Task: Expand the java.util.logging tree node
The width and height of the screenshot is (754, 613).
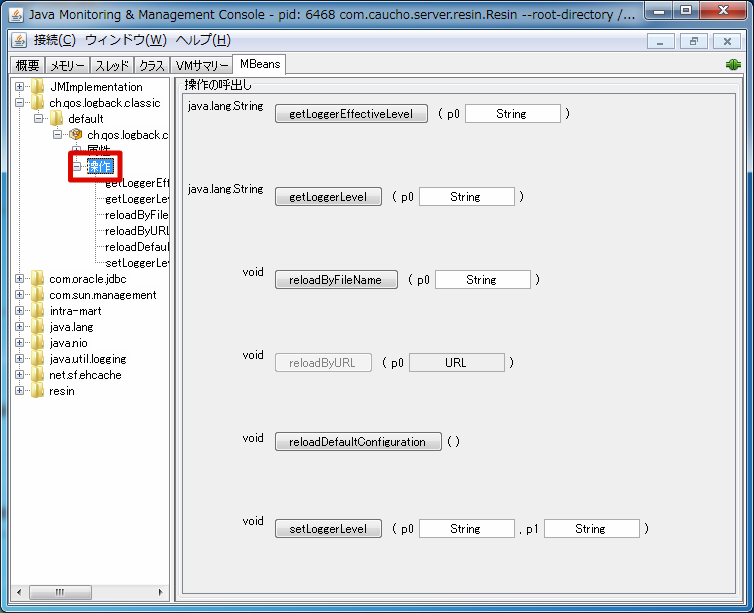Action: tap(19, 359)
